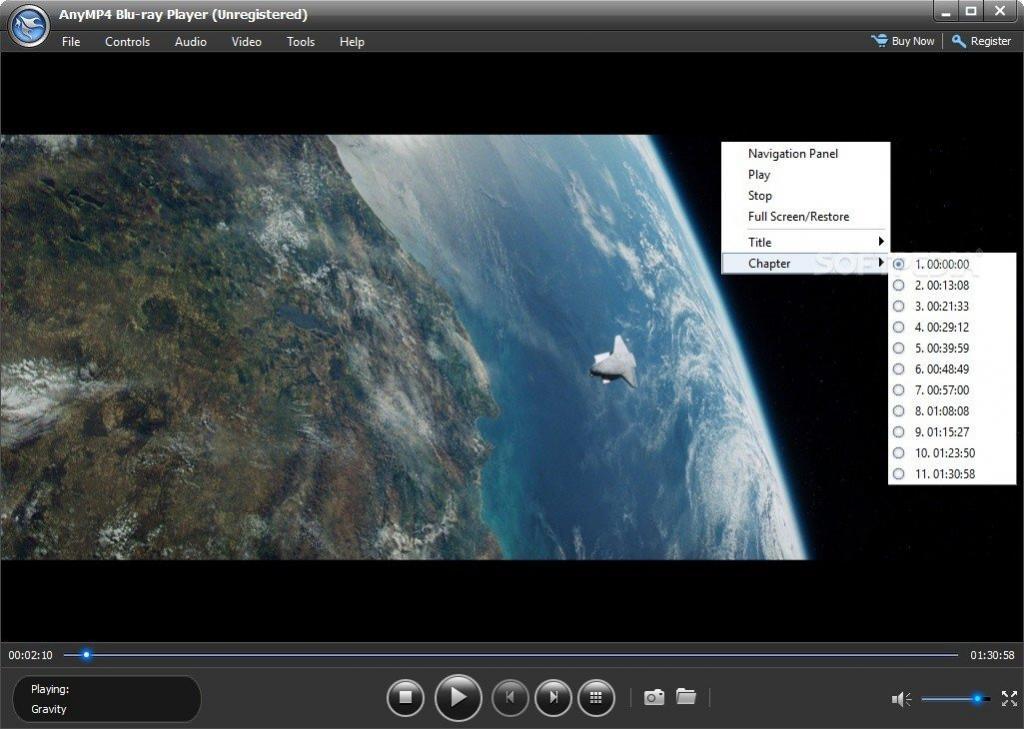1024x729 pixels.
Task: Open the menu grid icon
Action: click(596, 698)
